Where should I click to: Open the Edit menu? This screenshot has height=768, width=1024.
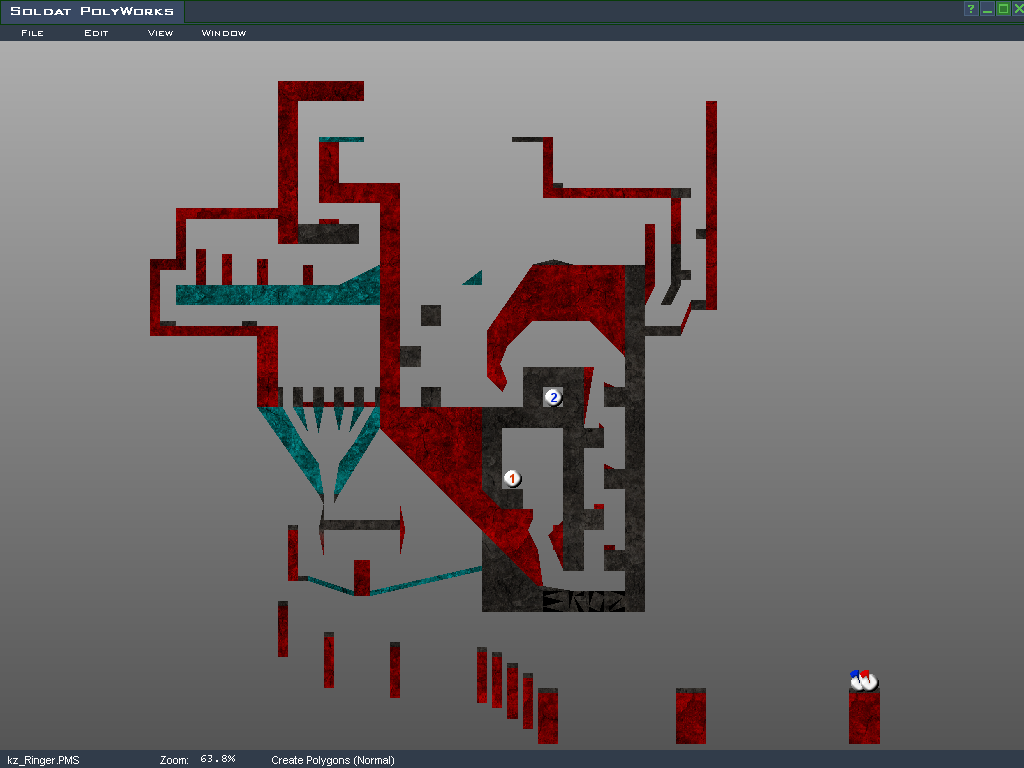pyautogui.click(x=96, y=33)
